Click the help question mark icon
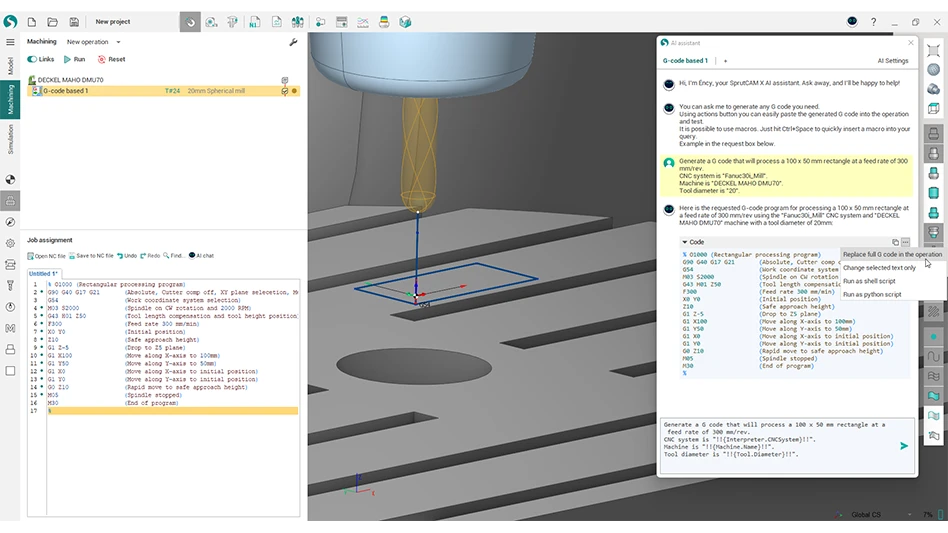The width and height of the screenshot is (948, 533). 873,21
